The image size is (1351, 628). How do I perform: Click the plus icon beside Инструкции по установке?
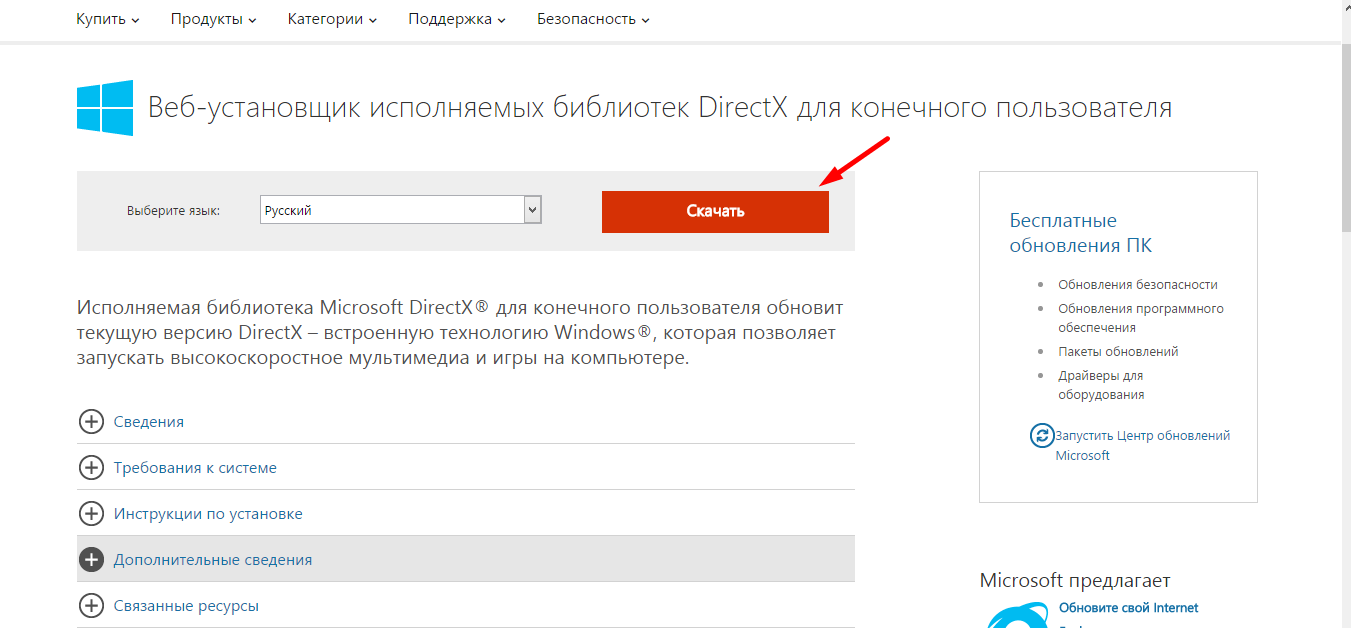coord(91,514)
